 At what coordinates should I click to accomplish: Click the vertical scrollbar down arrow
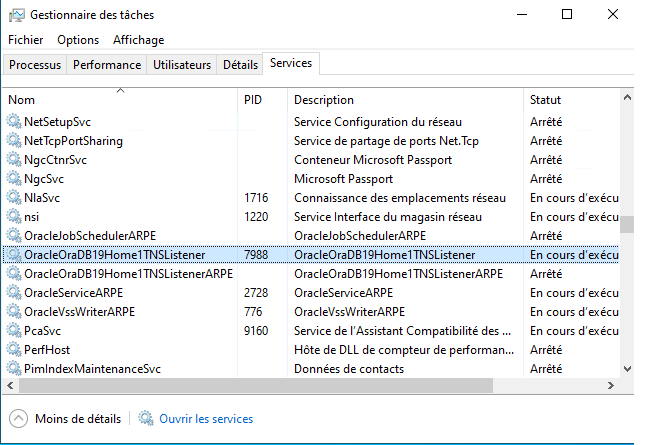click(x=627, y=369)
